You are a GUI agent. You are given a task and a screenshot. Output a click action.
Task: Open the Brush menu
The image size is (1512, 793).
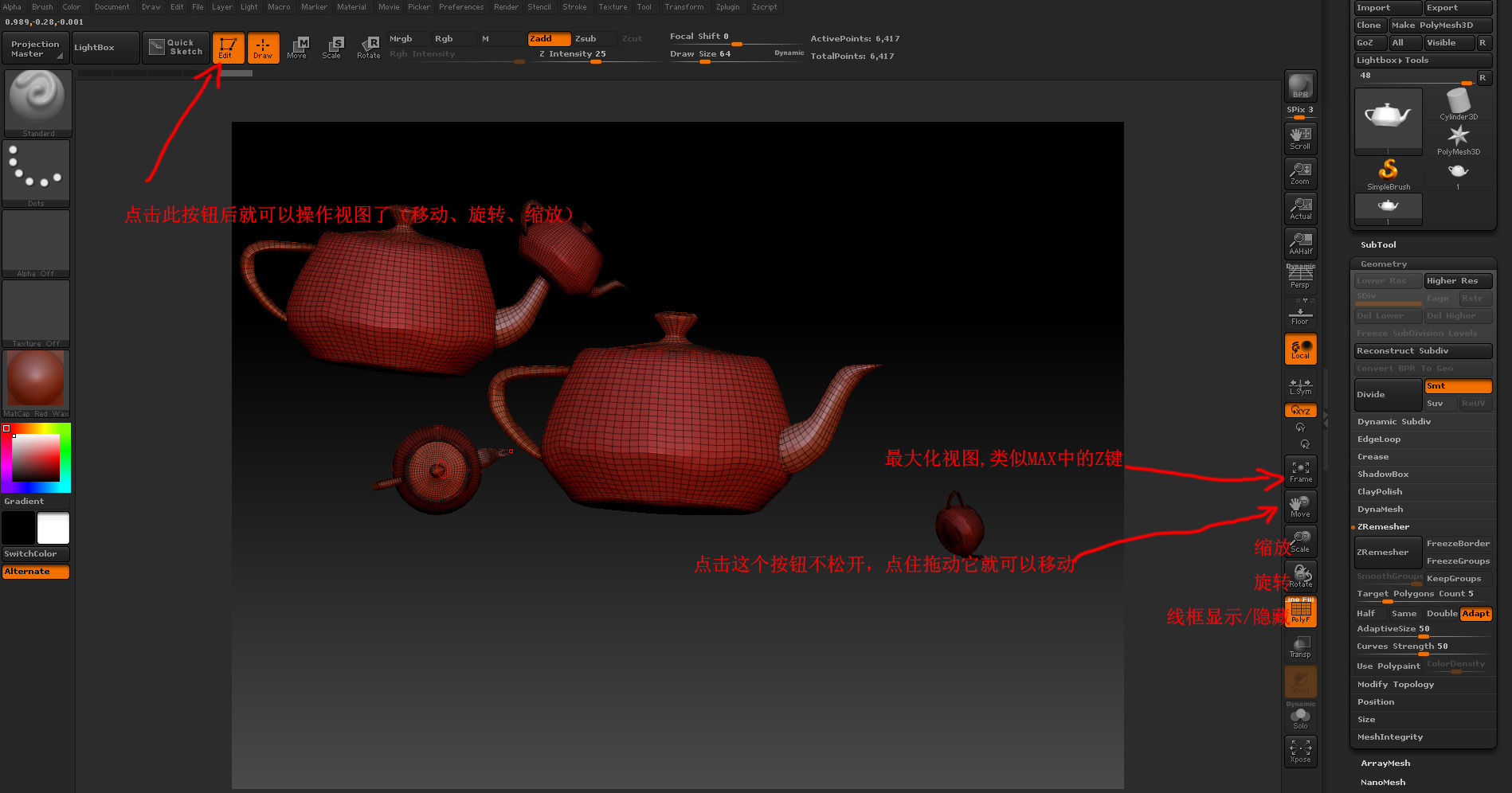pos(42,7)
